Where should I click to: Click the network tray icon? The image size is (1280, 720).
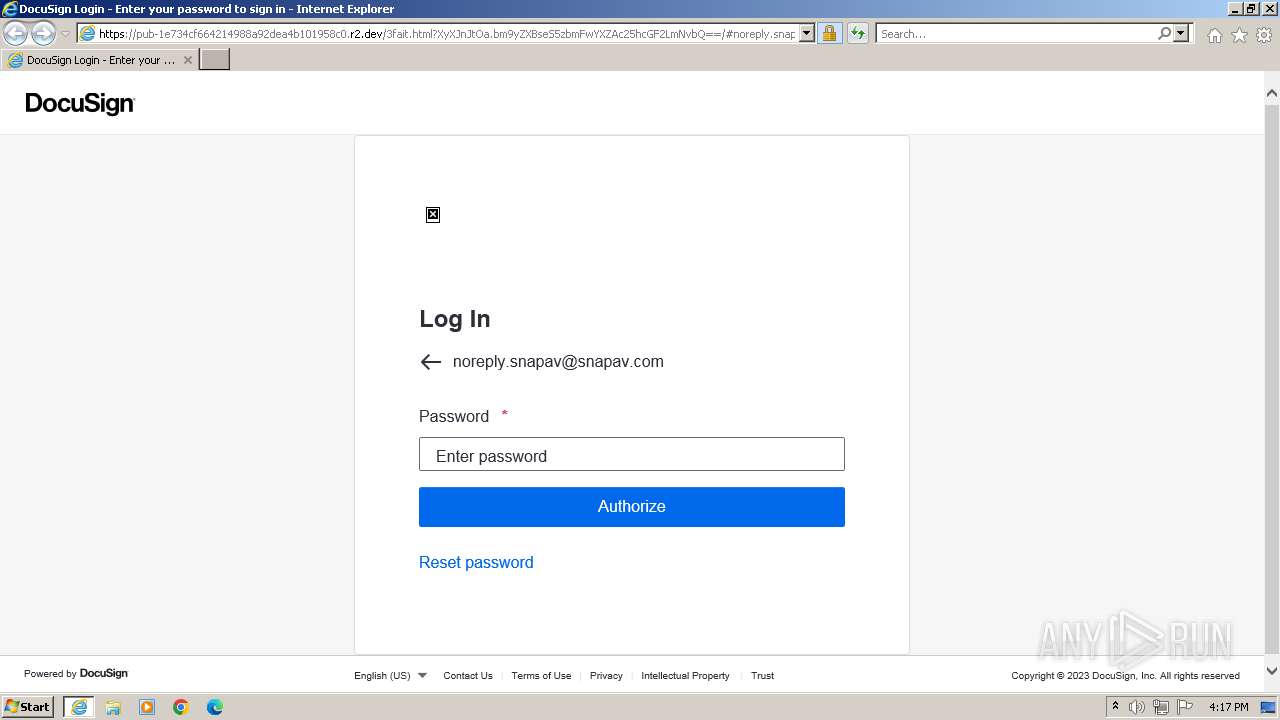(1160, 707)
